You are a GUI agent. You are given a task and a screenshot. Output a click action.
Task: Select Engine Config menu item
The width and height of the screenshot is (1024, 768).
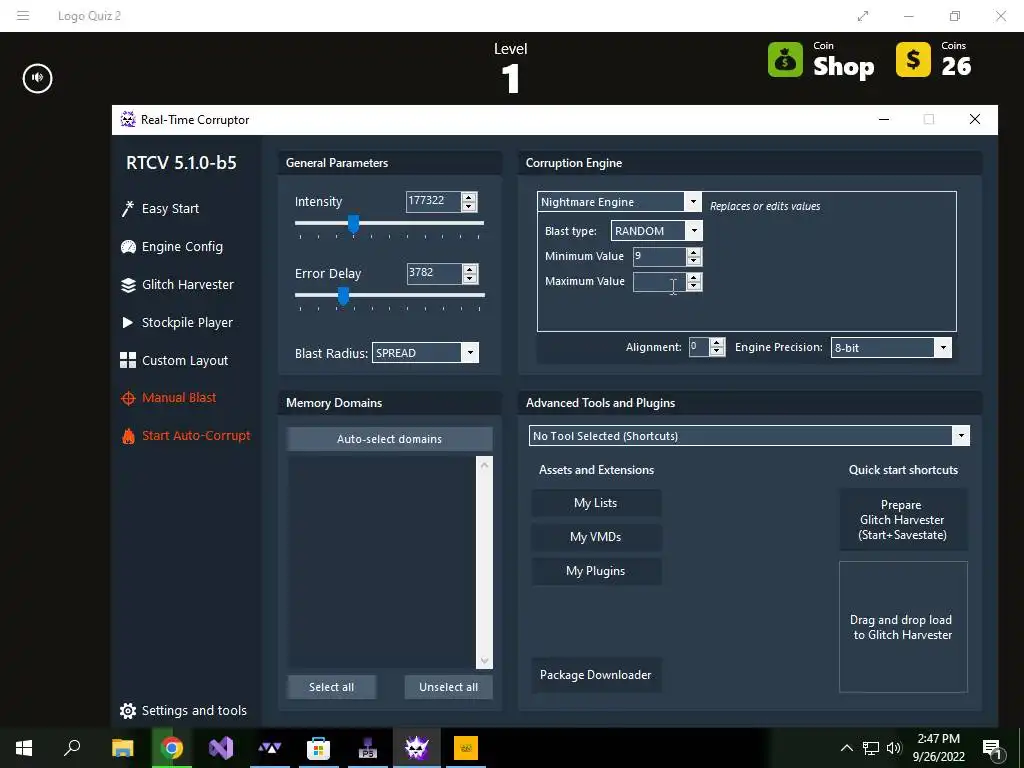coord(182,247)
